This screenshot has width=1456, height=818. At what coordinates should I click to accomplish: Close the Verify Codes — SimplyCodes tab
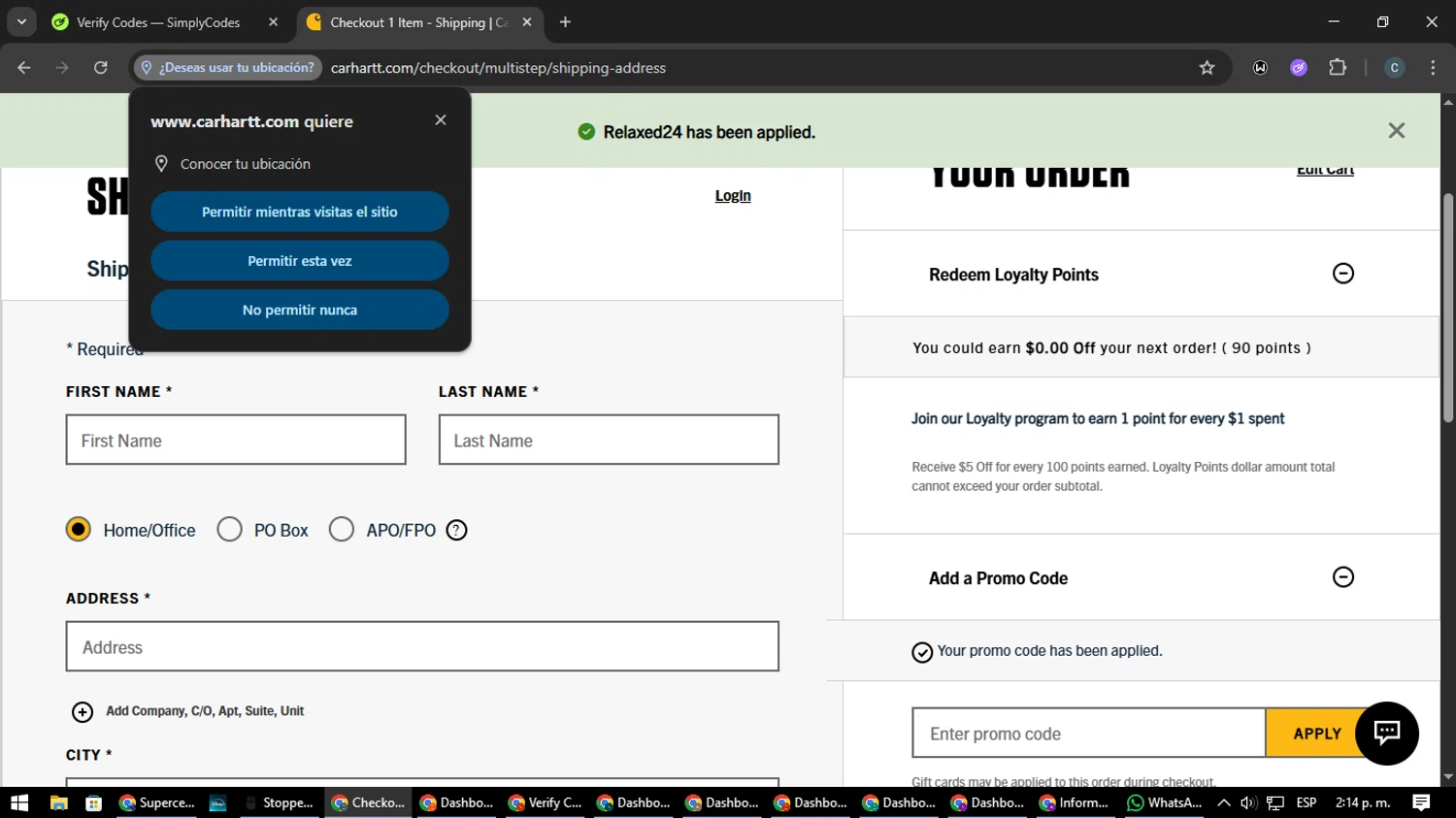tap(273, 22)
